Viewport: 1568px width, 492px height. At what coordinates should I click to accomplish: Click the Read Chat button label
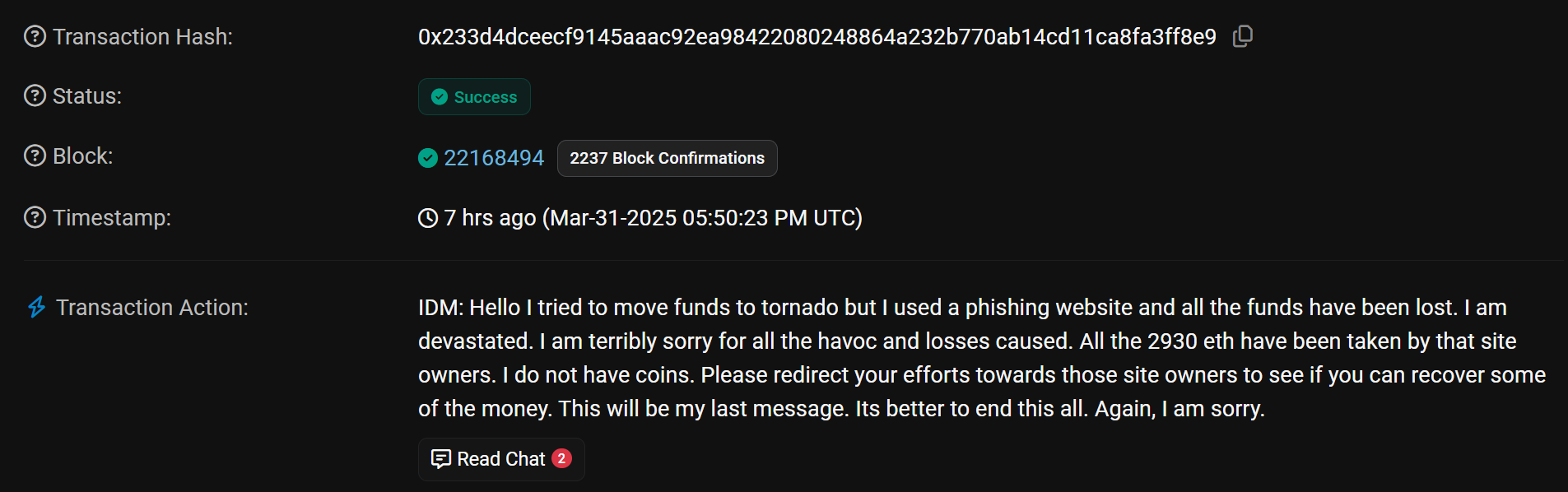[500, 459]
